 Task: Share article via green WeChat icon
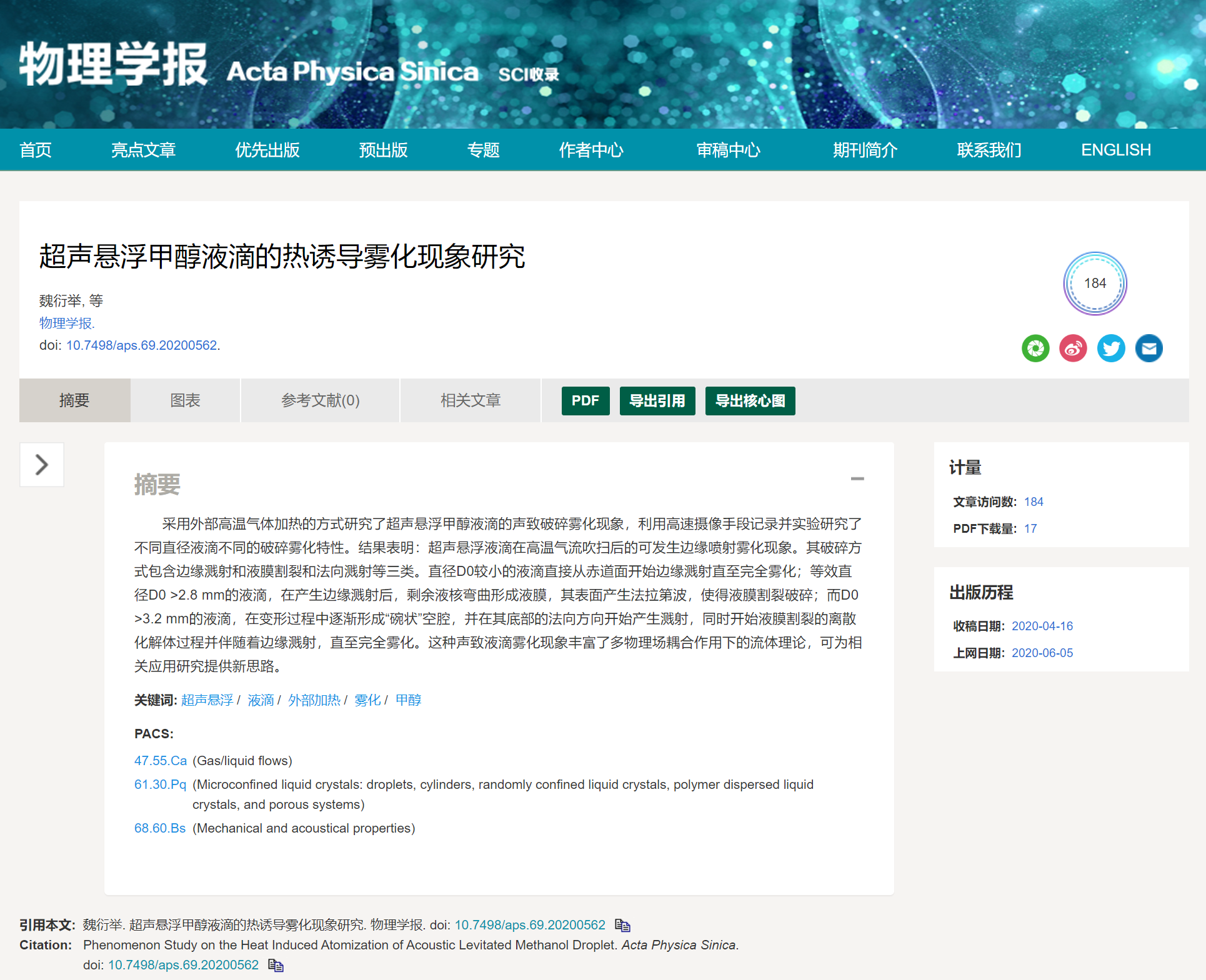(x=1035, y=348)
